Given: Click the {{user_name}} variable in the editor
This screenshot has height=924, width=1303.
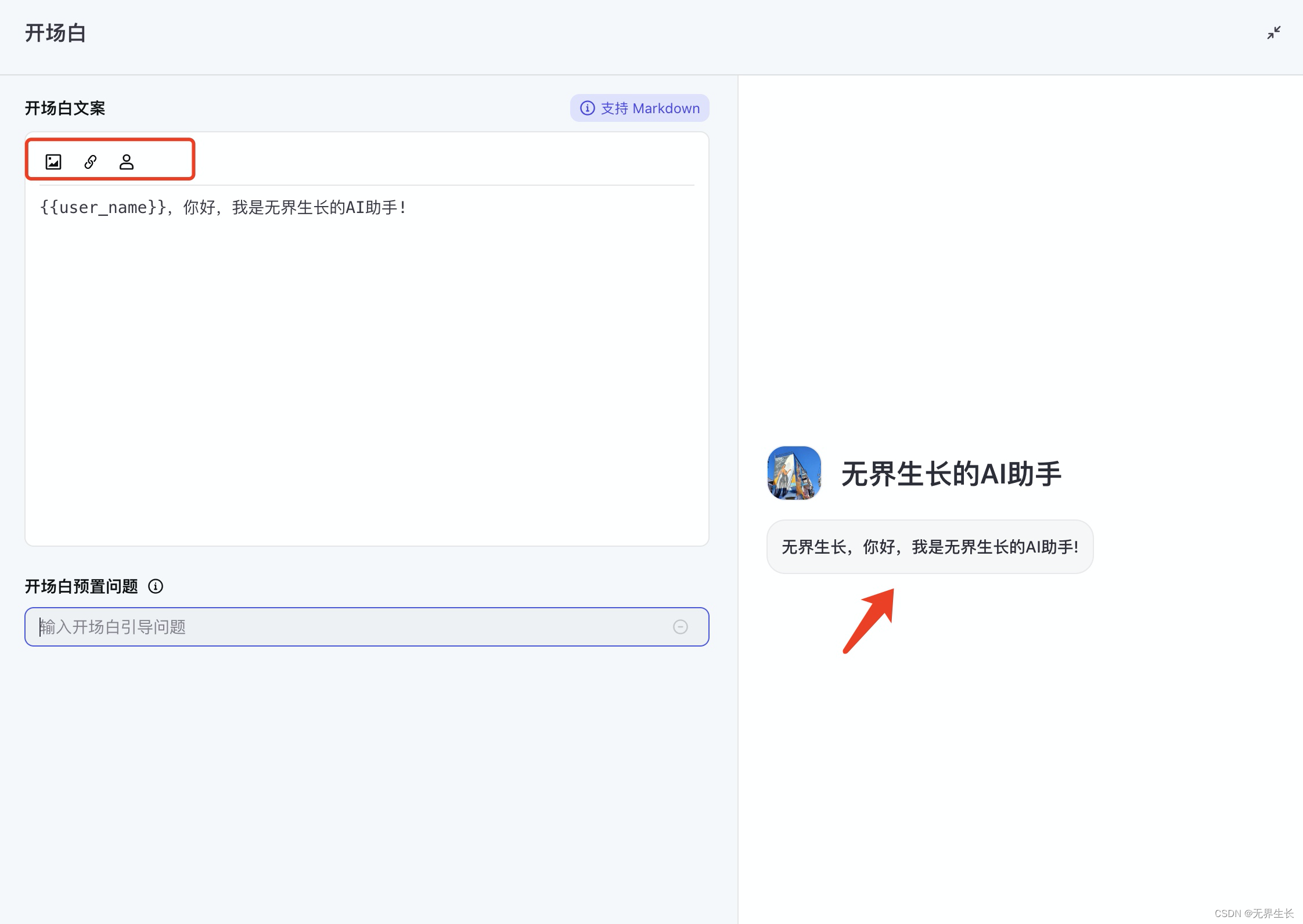Looking at the screenshot, I should pos(103,207).
